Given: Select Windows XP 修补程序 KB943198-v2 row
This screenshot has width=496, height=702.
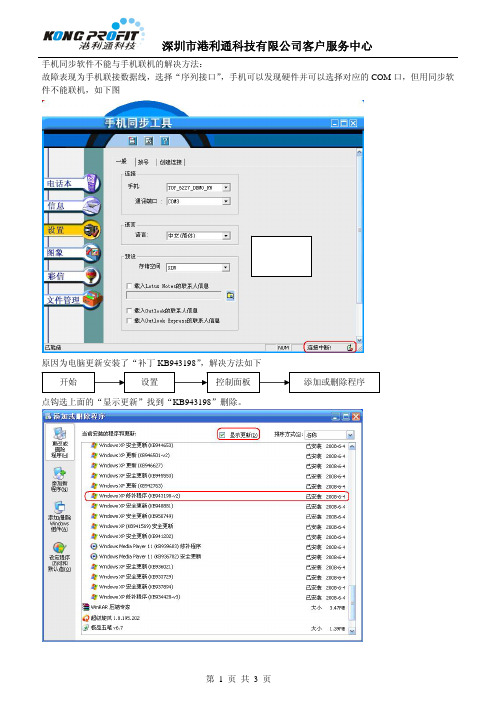Looking at the screenshot, I should point(217,496).
